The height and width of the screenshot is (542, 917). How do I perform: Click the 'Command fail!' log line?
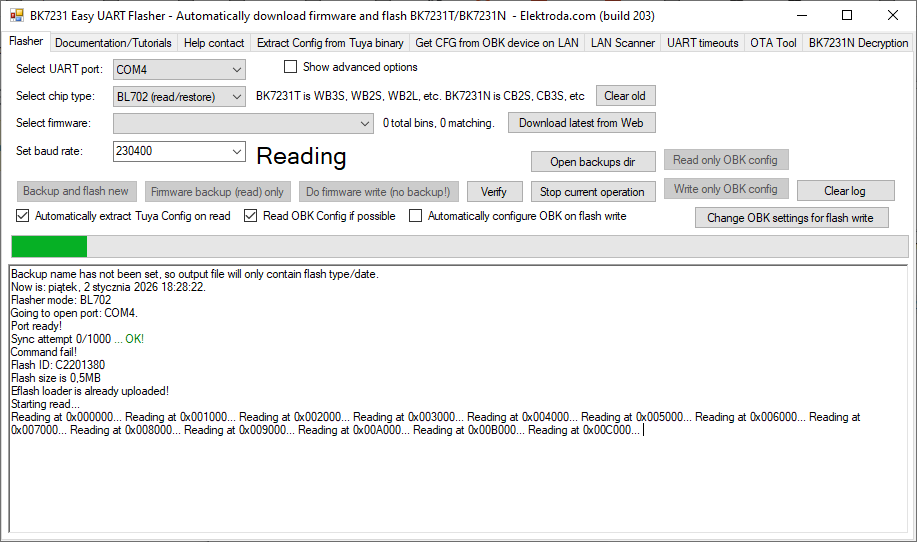44,352
